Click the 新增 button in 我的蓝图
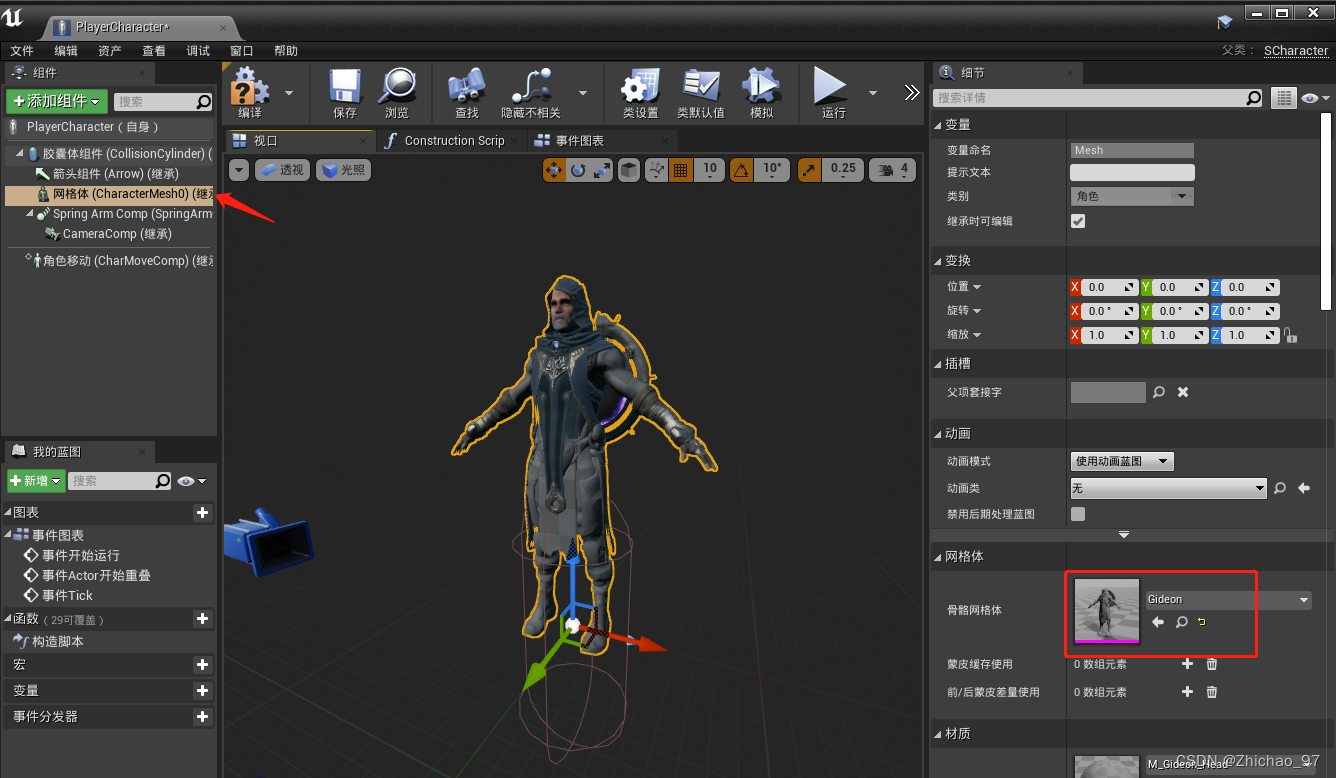Viewport: 1336px width, 778px height. 36,481
